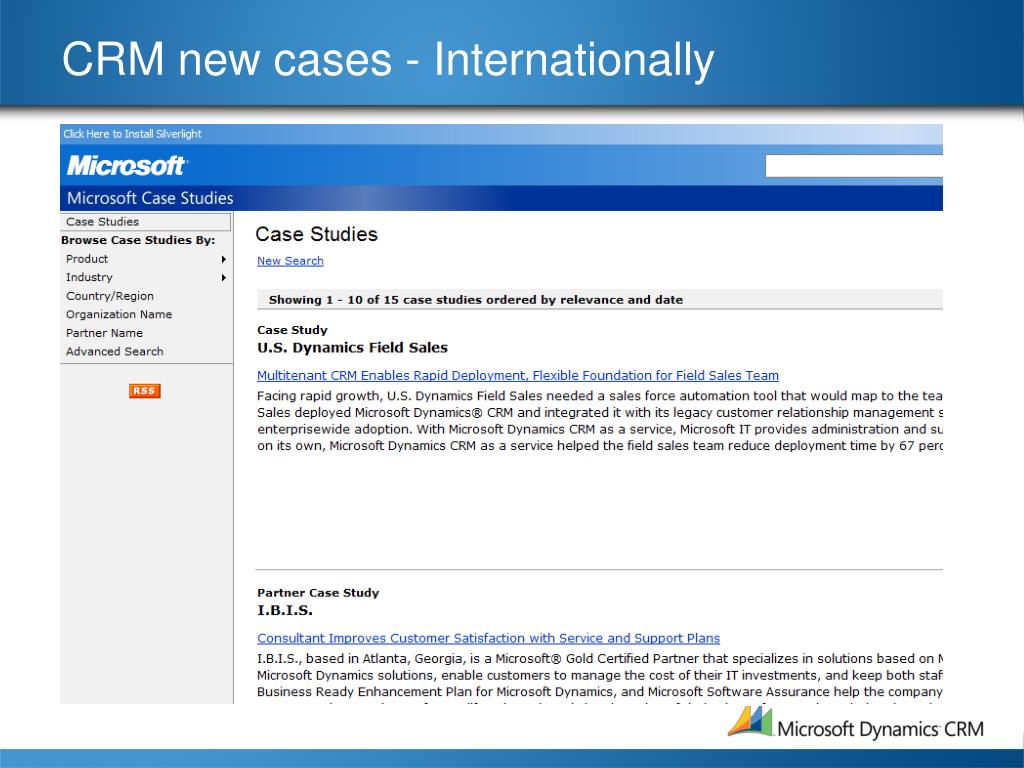Browse case studies by Partner Name
This screenshot has width=1024, height=768.
pos(104,332)
